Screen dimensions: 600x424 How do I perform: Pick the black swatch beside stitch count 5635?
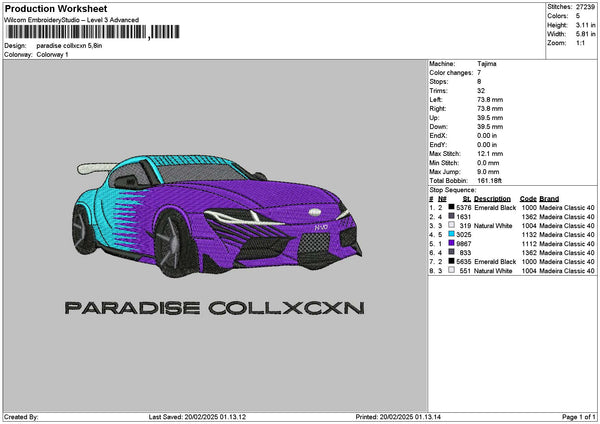click(452, 261)
